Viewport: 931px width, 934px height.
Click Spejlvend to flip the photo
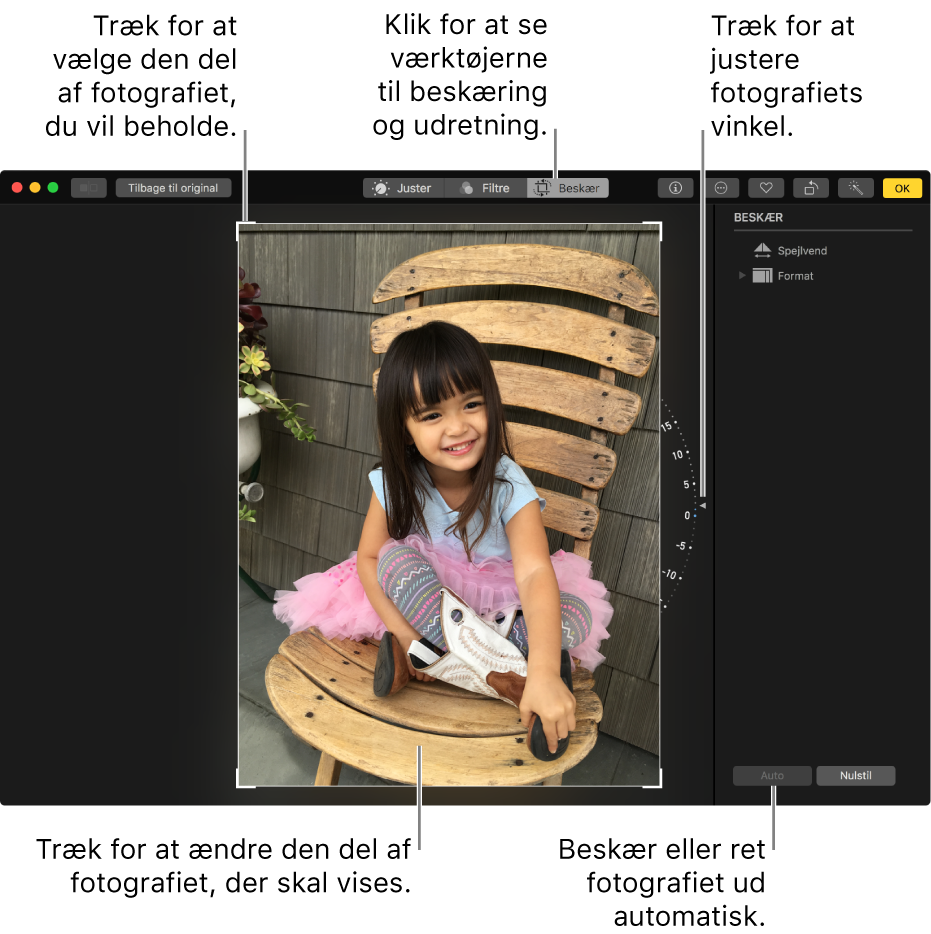(802, 251)
